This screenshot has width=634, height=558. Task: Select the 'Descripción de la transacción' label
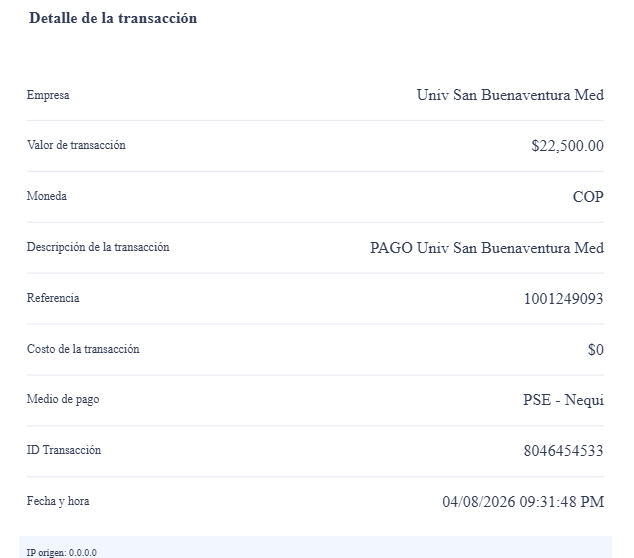coord(98,247)
